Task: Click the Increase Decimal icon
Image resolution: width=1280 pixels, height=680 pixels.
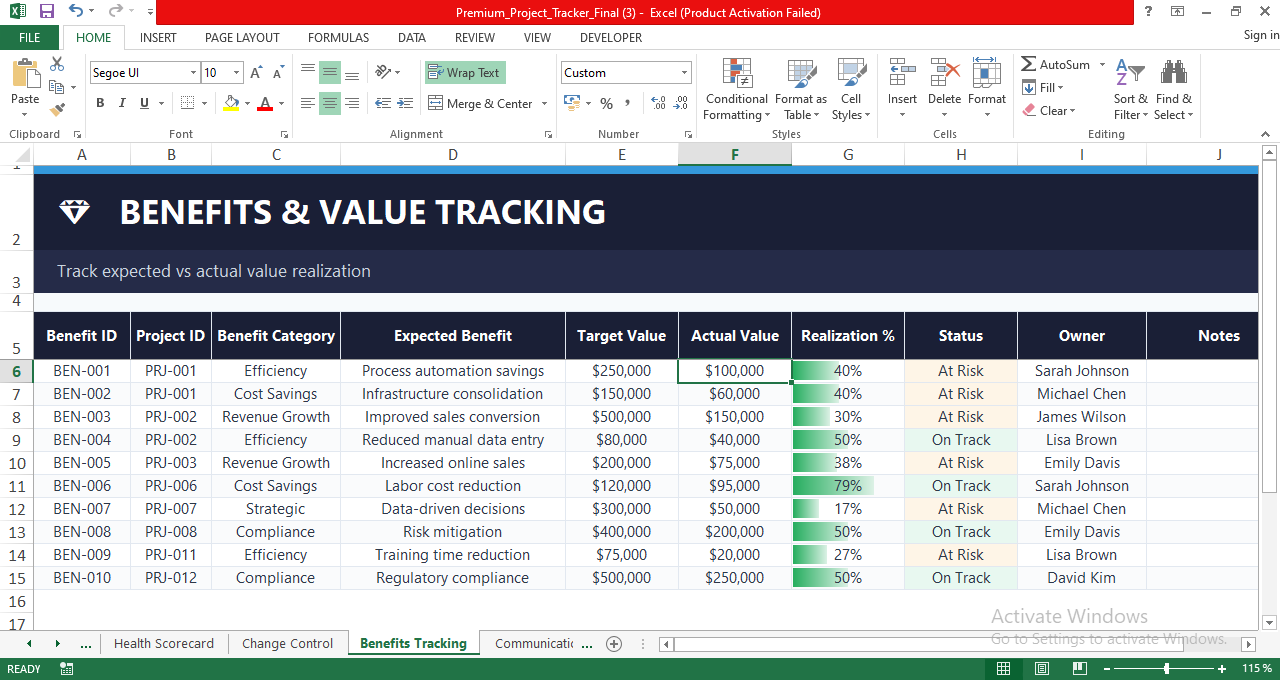Action: tap(659, 103)
